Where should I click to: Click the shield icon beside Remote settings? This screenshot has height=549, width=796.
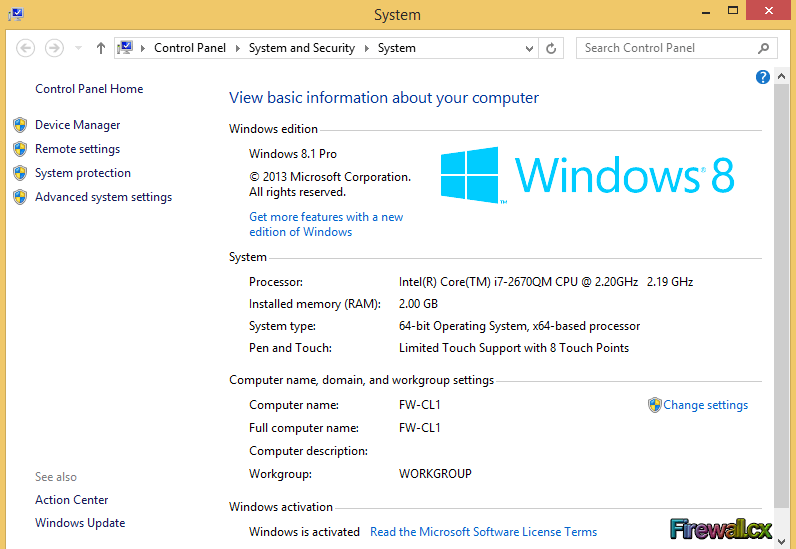tap(20, 149)
